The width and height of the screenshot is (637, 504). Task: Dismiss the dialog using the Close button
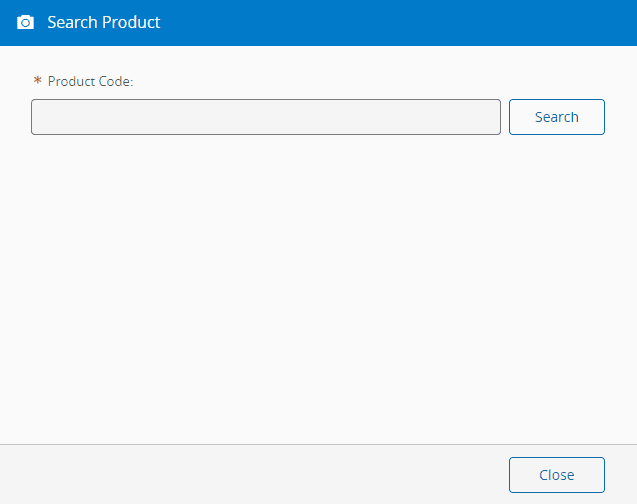pos(556,475)
